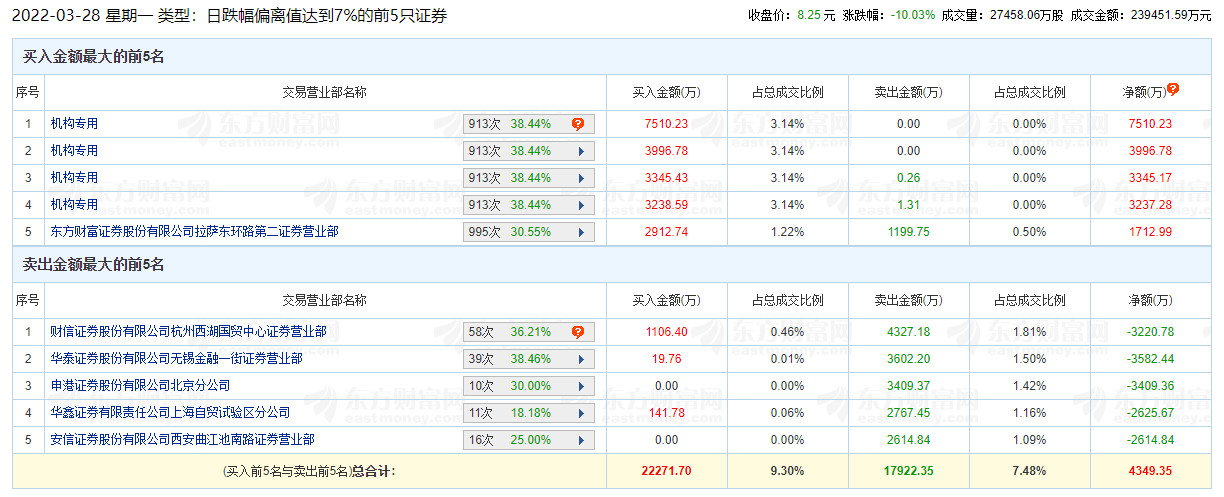Click the orange help icon in 财信证券 row
Screen dimensions: 1224x497
tap(578, 332)
